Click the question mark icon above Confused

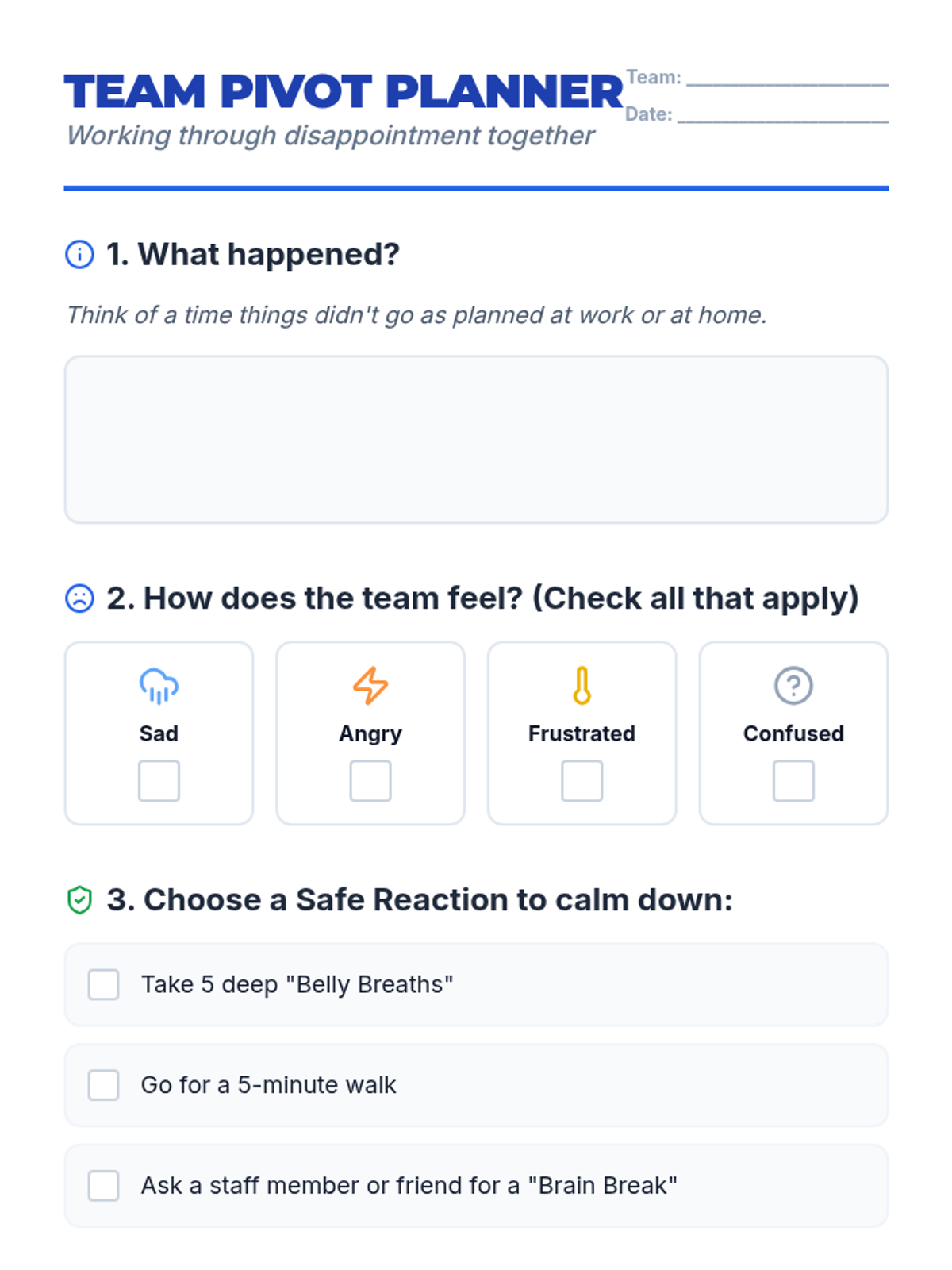(x=793, y=686)
